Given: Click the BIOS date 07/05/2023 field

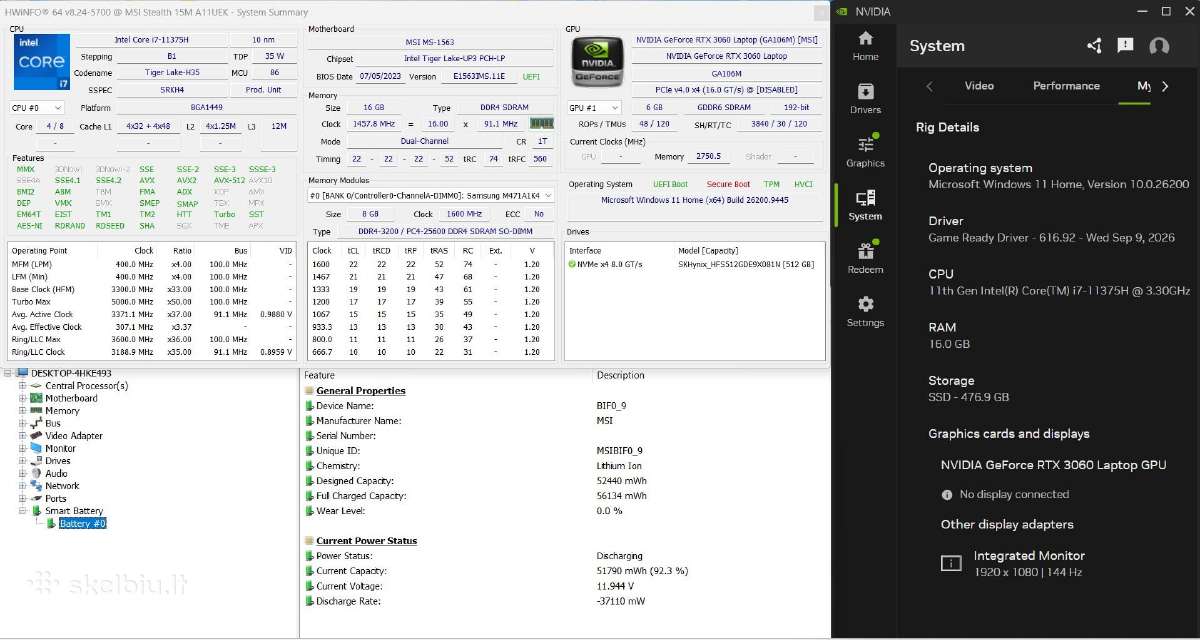Looking at the screenshot, I should [381, 76].
